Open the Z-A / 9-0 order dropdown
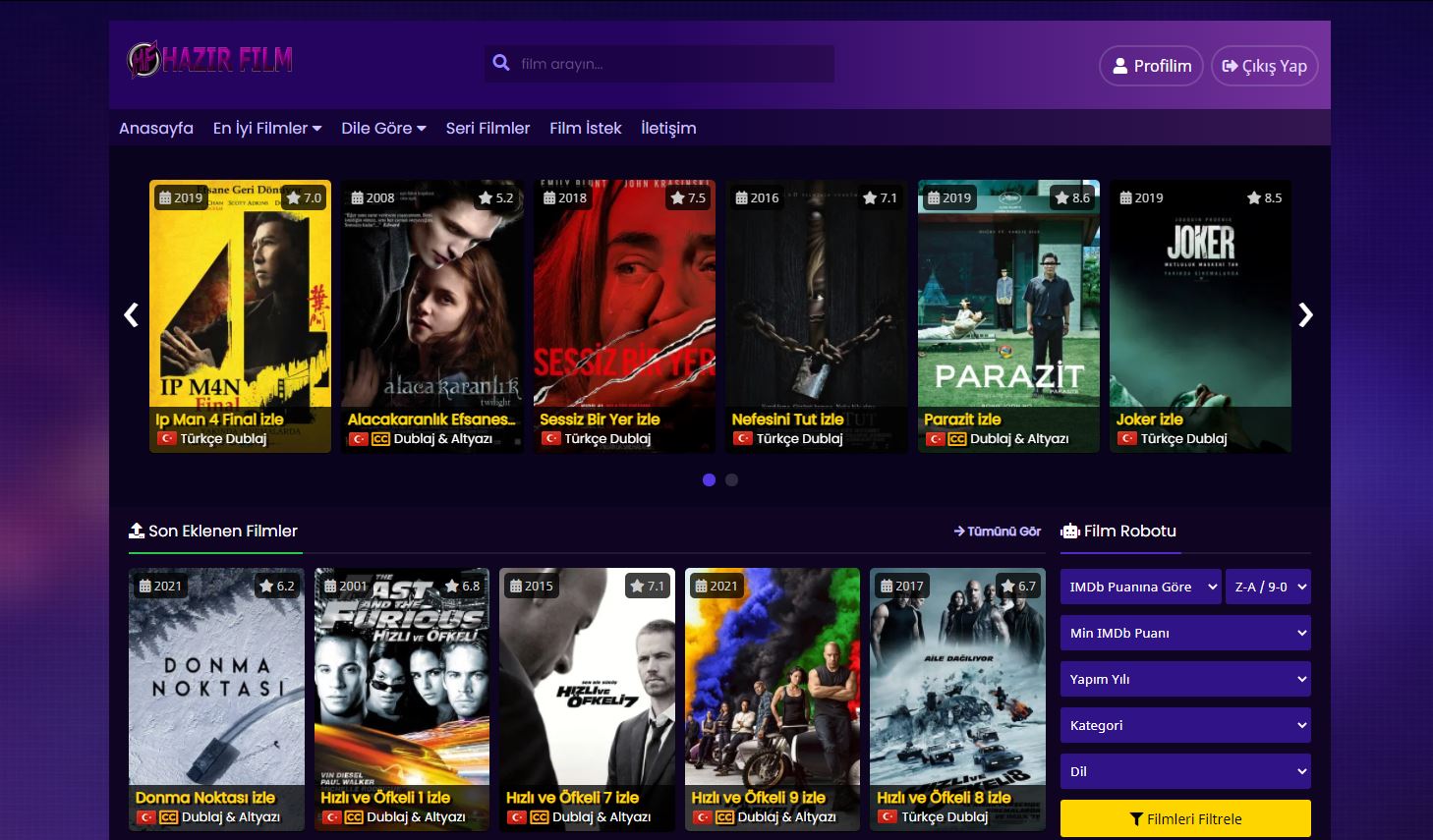Image resolution: width=1433 pixels, height=840 pixels. tap(1268, 587)
